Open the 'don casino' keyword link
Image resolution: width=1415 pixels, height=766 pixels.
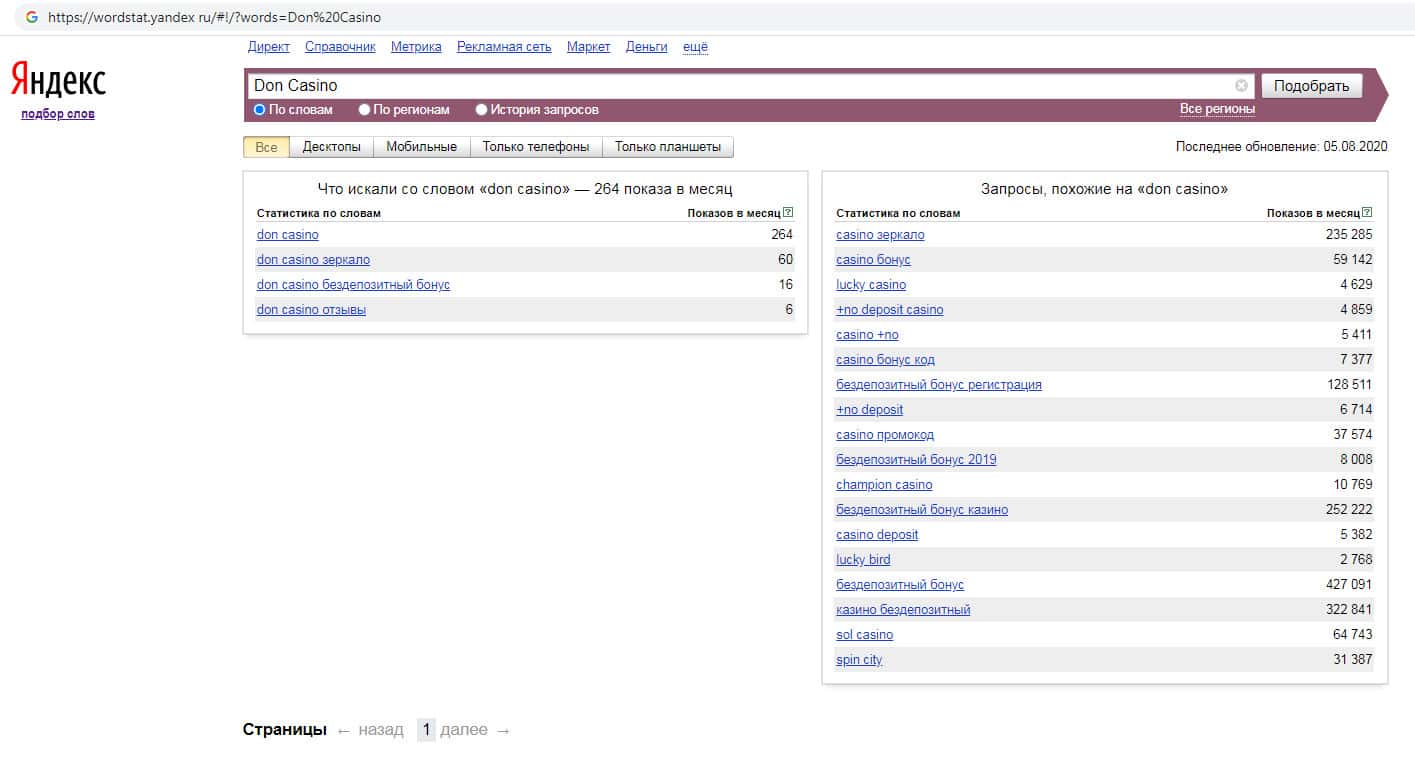coord(288,235)
